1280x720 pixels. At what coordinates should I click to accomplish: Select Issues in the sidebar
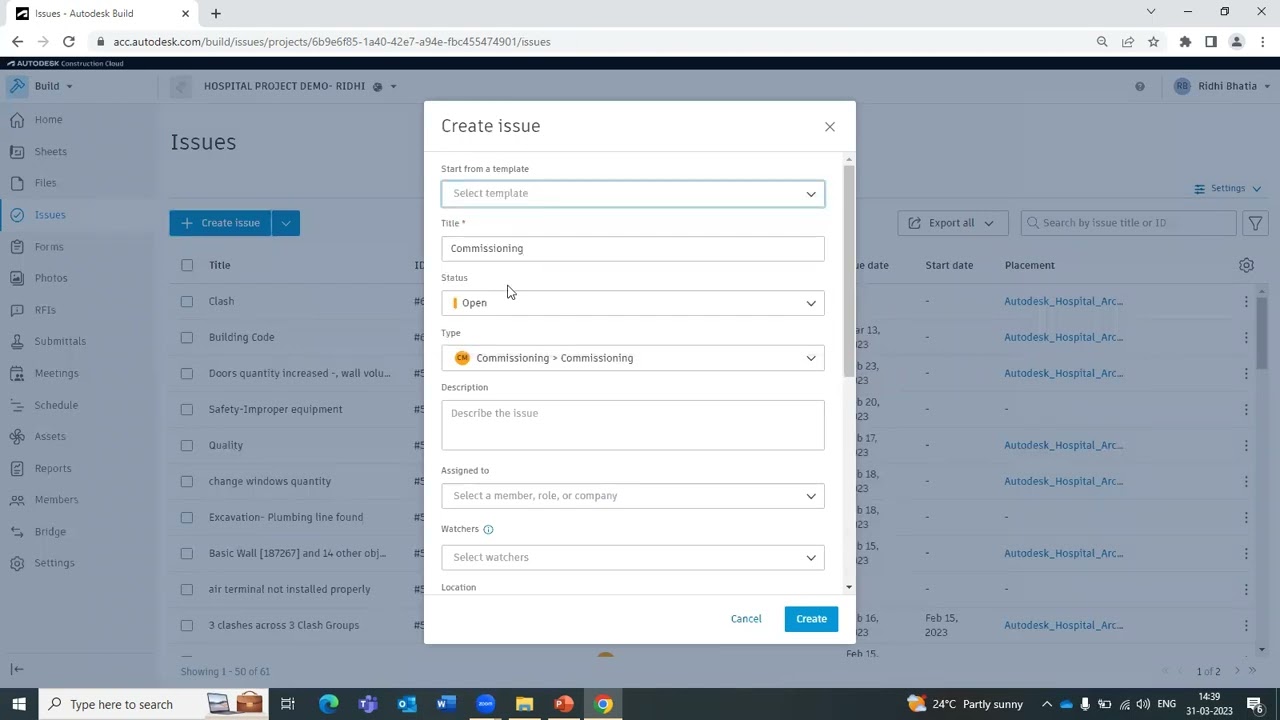pos(50,215)
